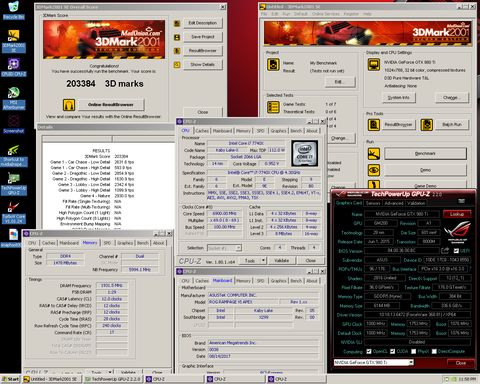Click the Start button on taskbar
The width and height of the screenshot is (480, 384).
pyautogui.click(x=11, y=379)
